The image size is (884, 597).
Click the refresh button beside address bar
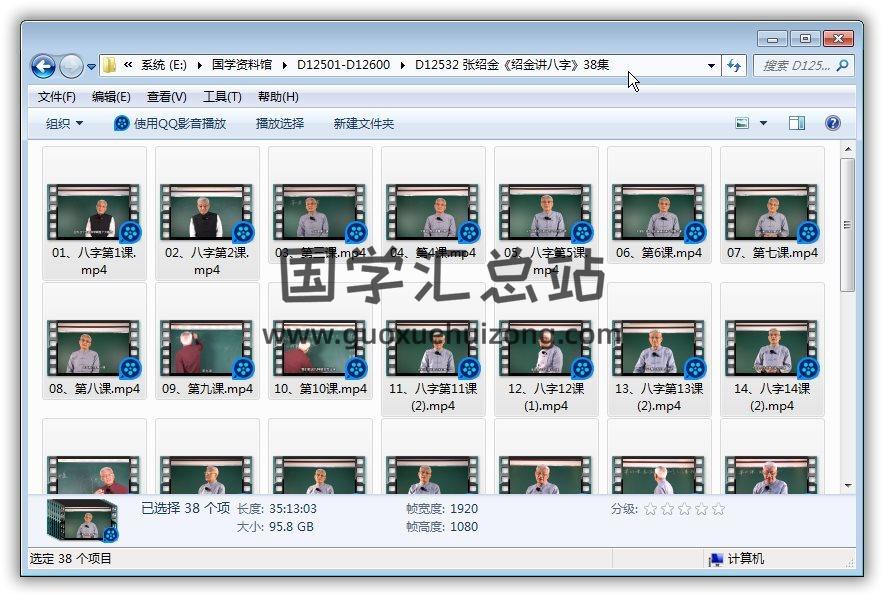click(x=735, y=66)
